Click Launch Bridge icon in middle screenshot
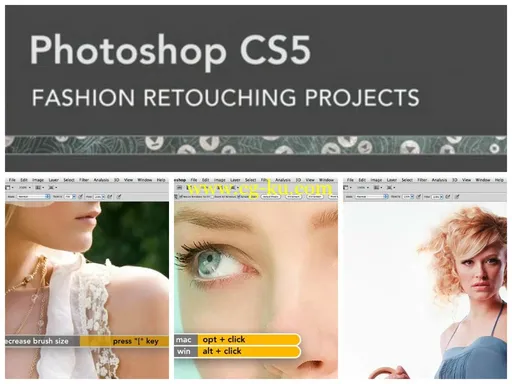 point(179,187)
